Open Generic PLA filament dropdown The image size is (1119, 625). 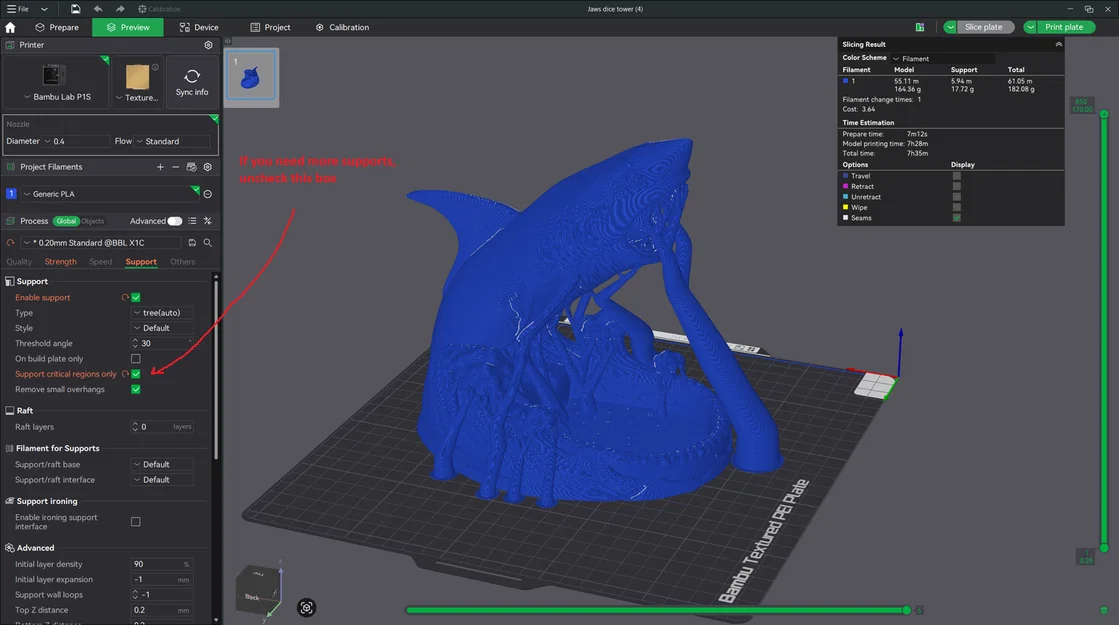(108, 194)
